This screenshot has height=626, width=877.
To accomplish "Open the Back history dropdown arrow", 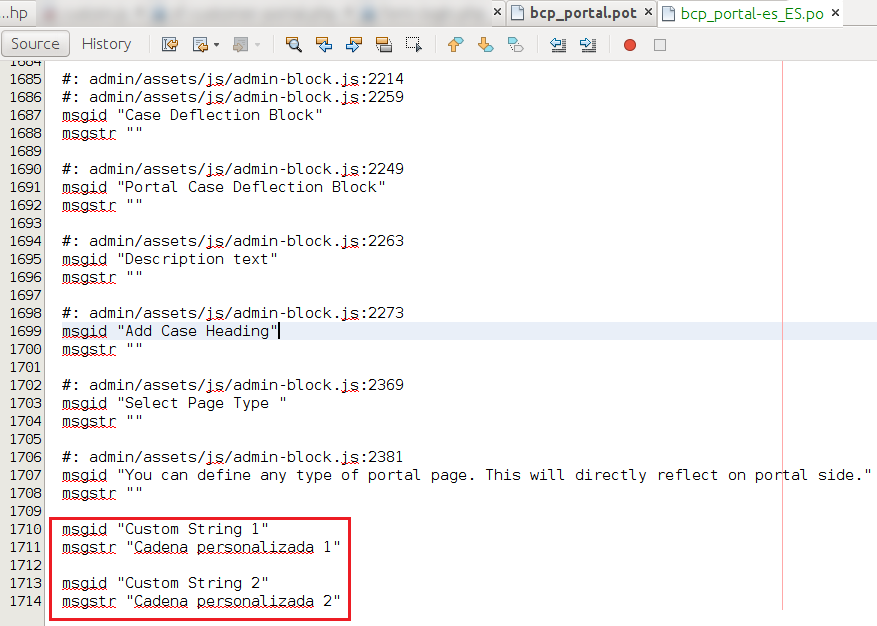I will [217, 44].
